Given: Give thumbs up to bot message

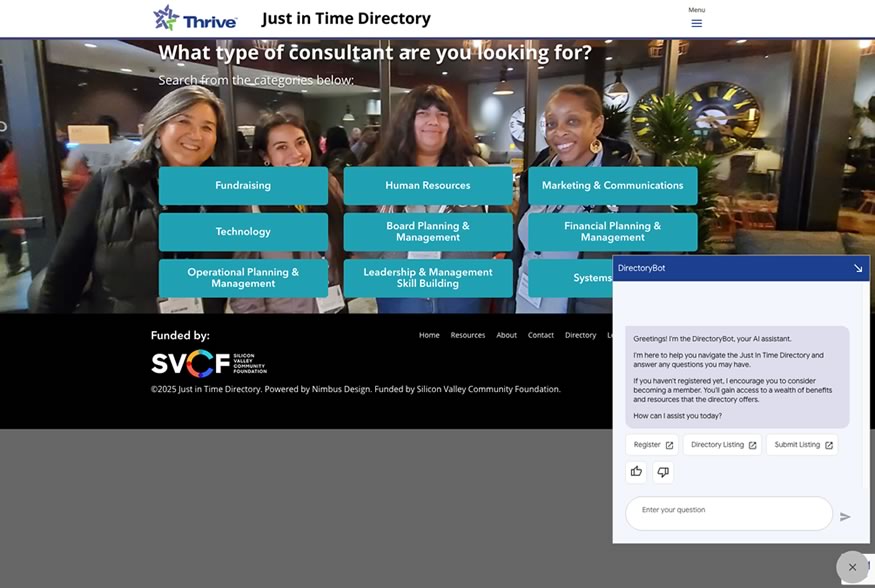Looking at the screenshot, I should click(636, 472).
